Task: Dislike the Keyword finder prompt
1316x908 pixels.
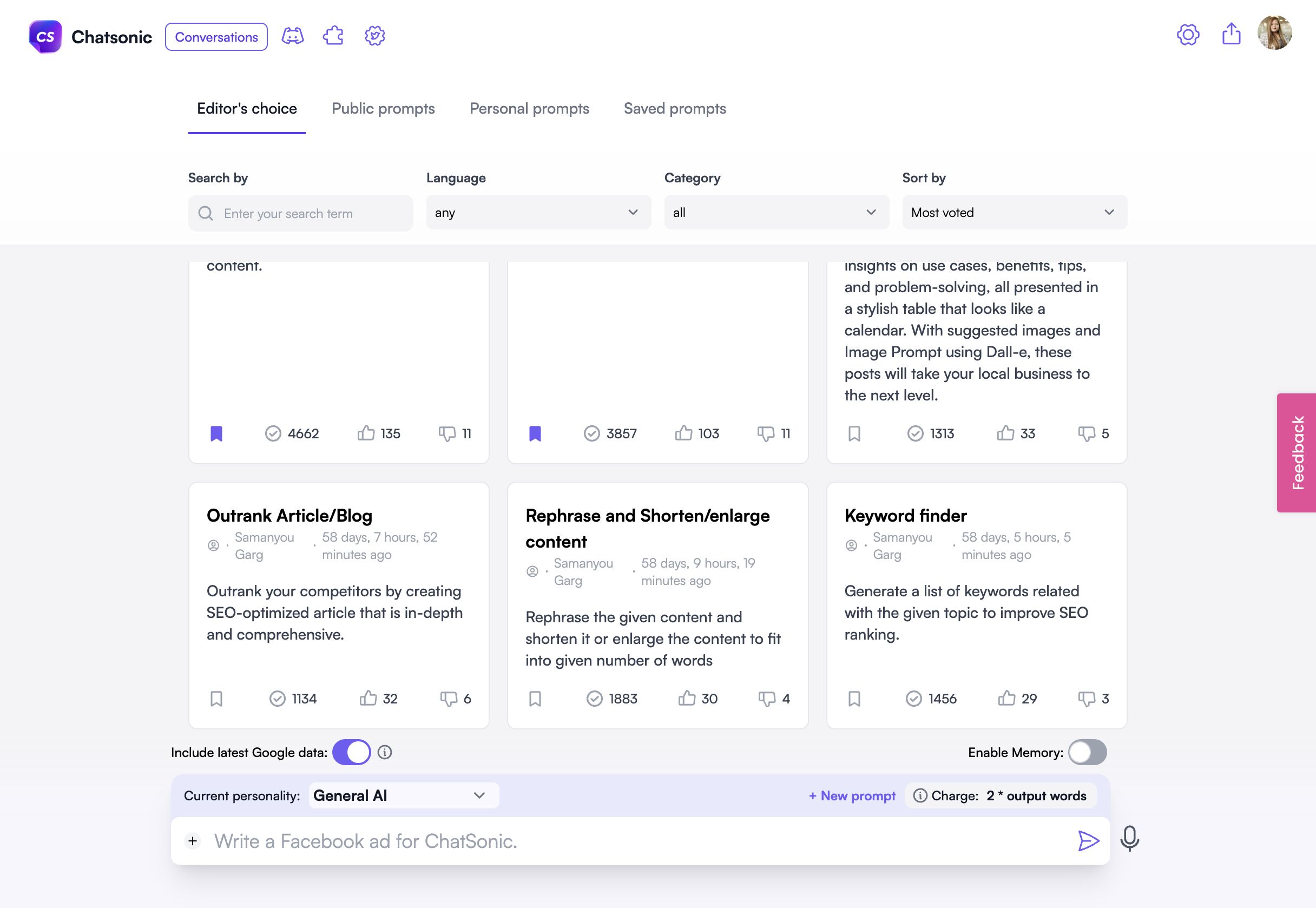Action: (x=1087, y=699)
